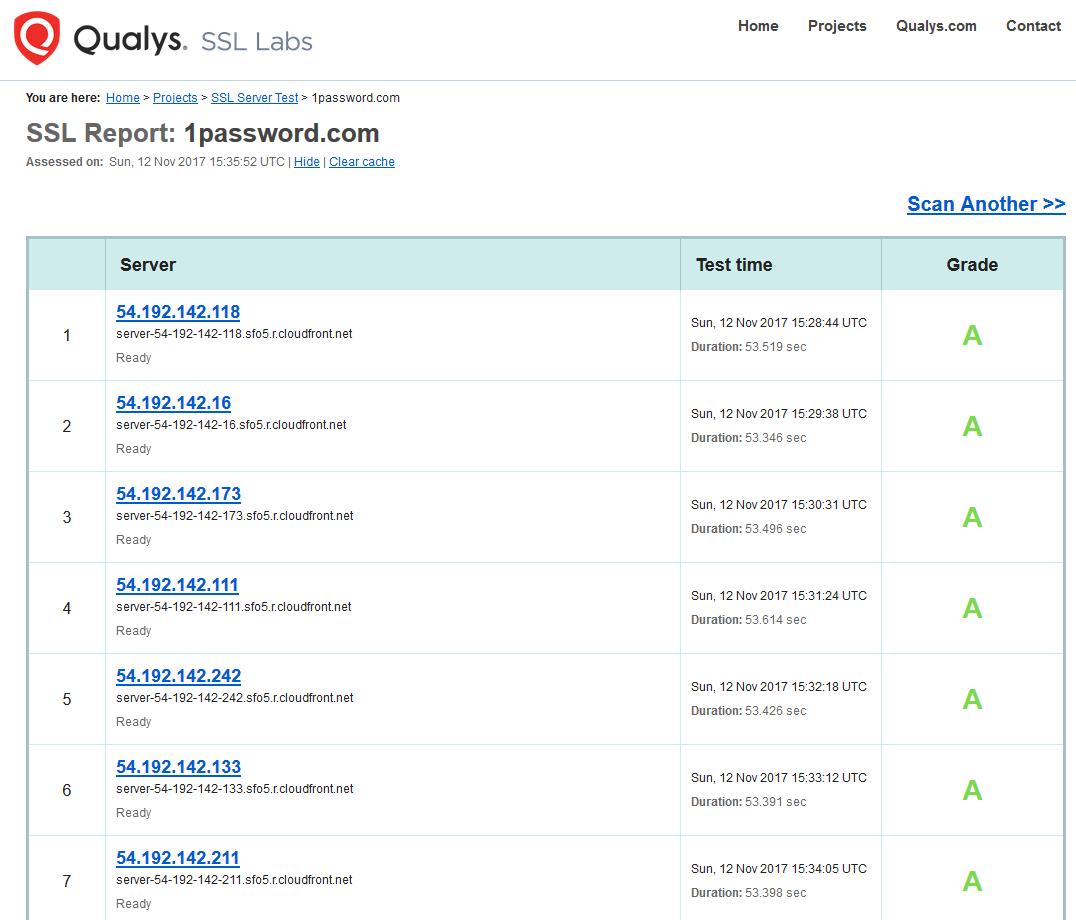
Task: Follow the Home breadcrumb link
Action: click(123, 98)
